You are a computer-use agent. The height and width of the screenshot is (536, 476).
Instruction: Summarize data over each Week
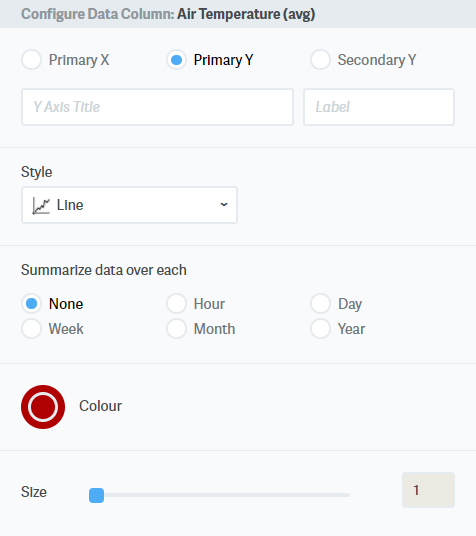pyautogui.click(x=31, y=329)
